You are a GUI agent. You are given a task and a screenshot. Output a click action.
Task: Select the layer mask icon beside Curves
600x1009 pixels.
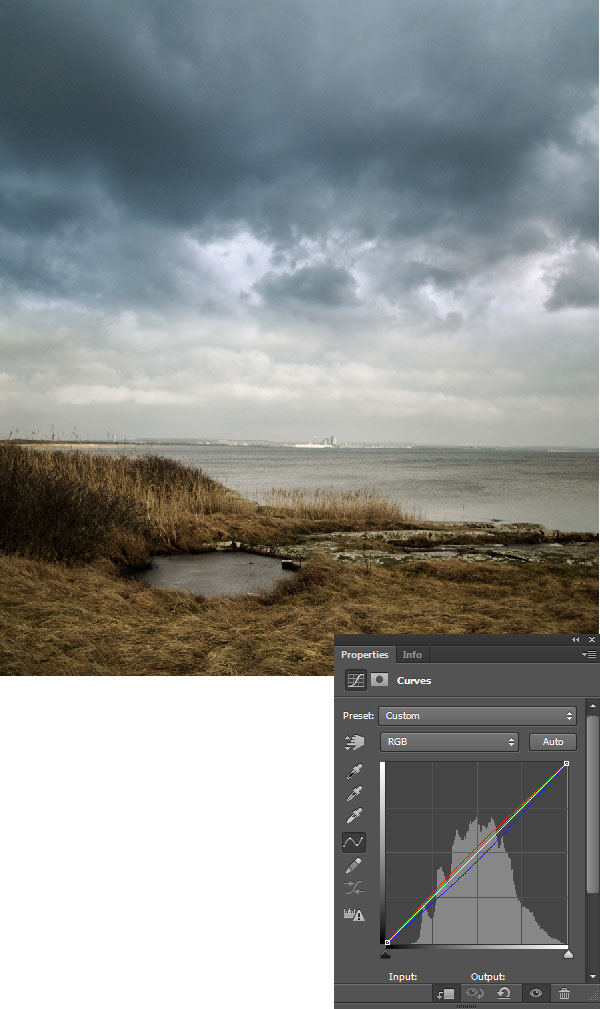[379, 680]
